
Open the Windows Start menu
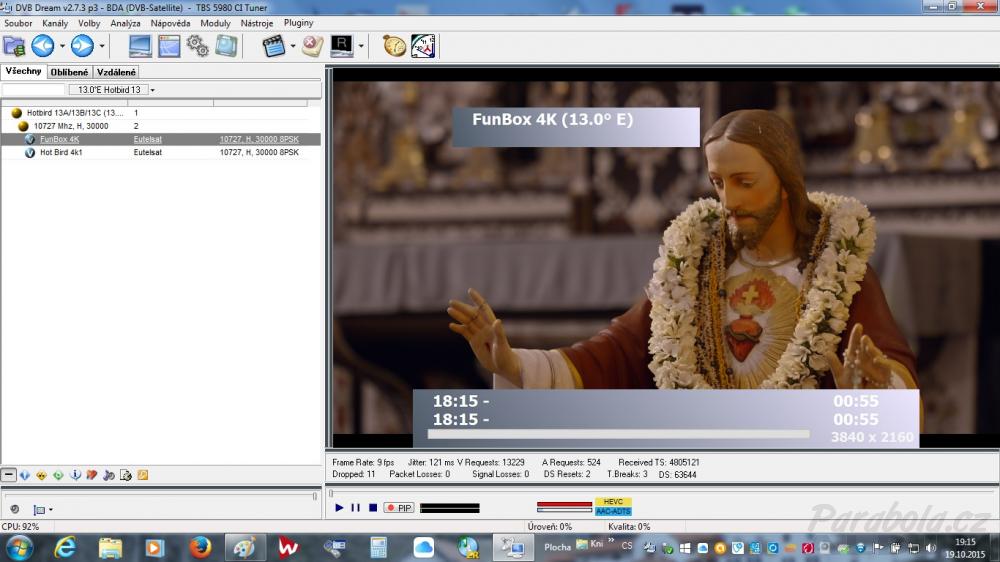pyautogui.click(x=19, y=547)
